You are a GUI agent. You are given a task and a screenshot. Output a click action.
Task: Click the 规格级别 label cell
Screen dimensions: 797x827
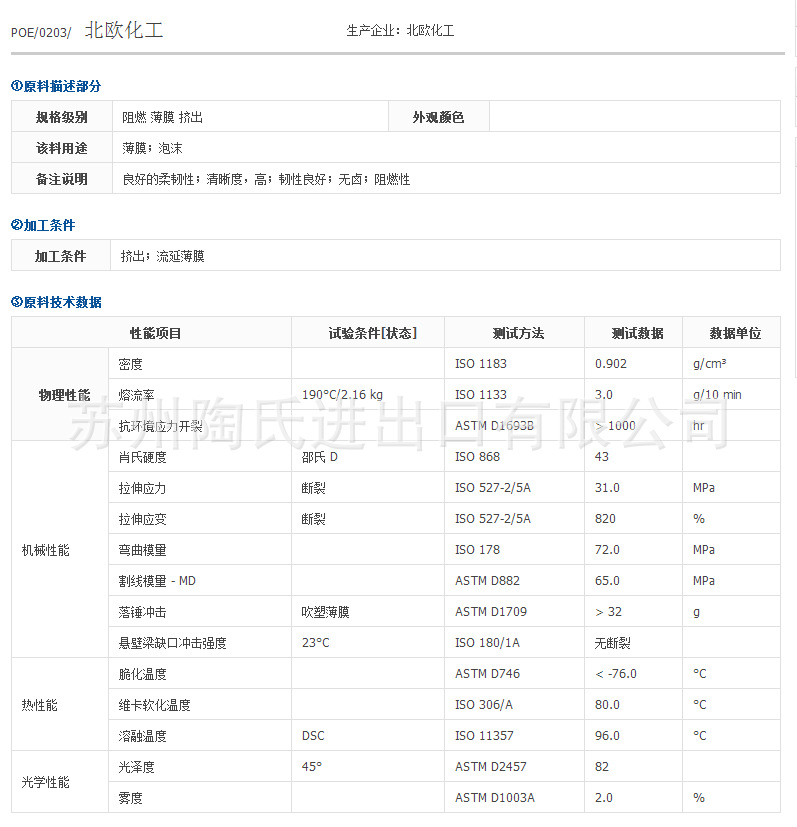click(x=62, y=117)
